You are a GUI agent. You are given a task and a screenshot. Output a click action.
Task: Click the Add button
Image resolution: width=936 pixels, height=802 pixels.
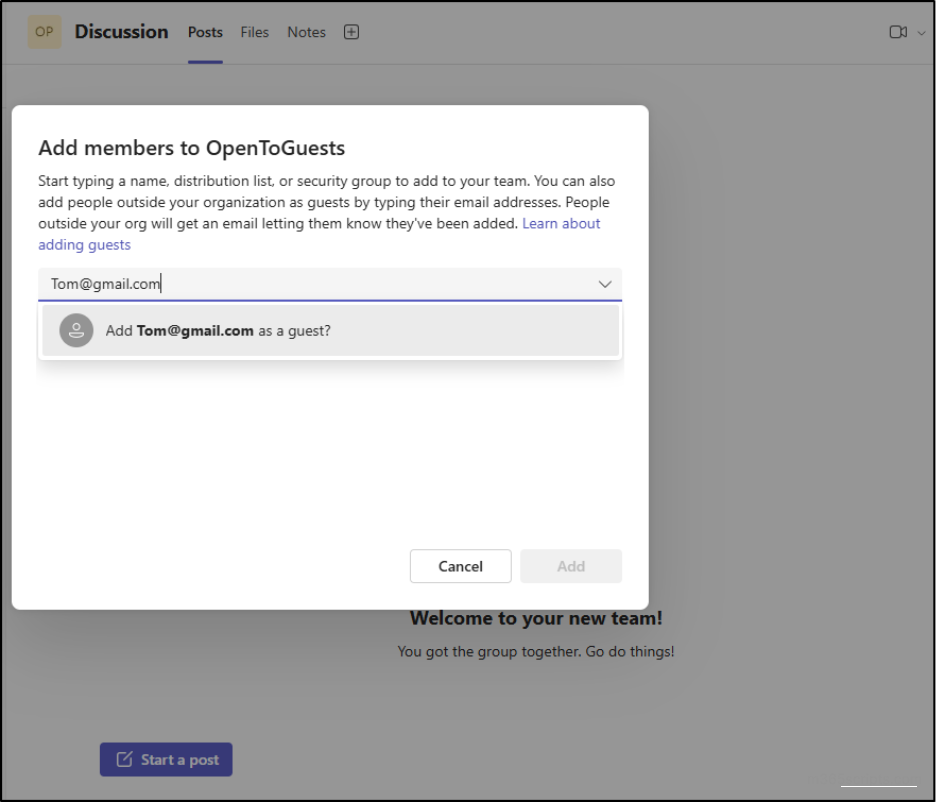[571, 566]
